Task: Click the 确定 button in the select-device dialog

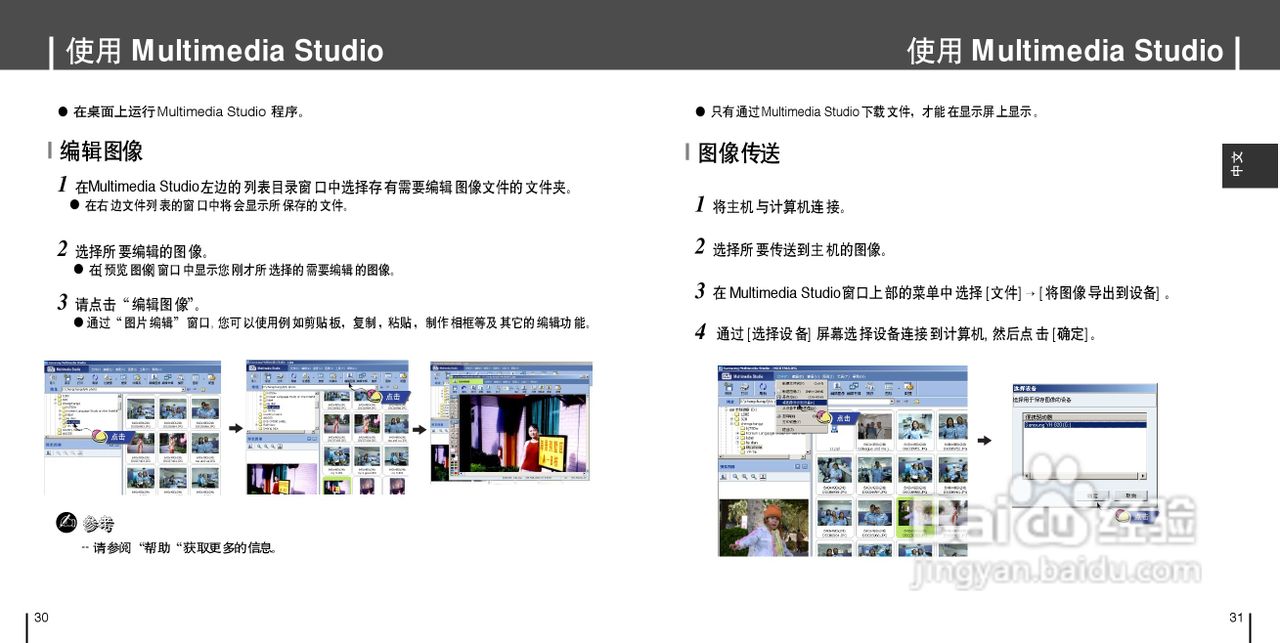Action: [x=1094, y=495]
